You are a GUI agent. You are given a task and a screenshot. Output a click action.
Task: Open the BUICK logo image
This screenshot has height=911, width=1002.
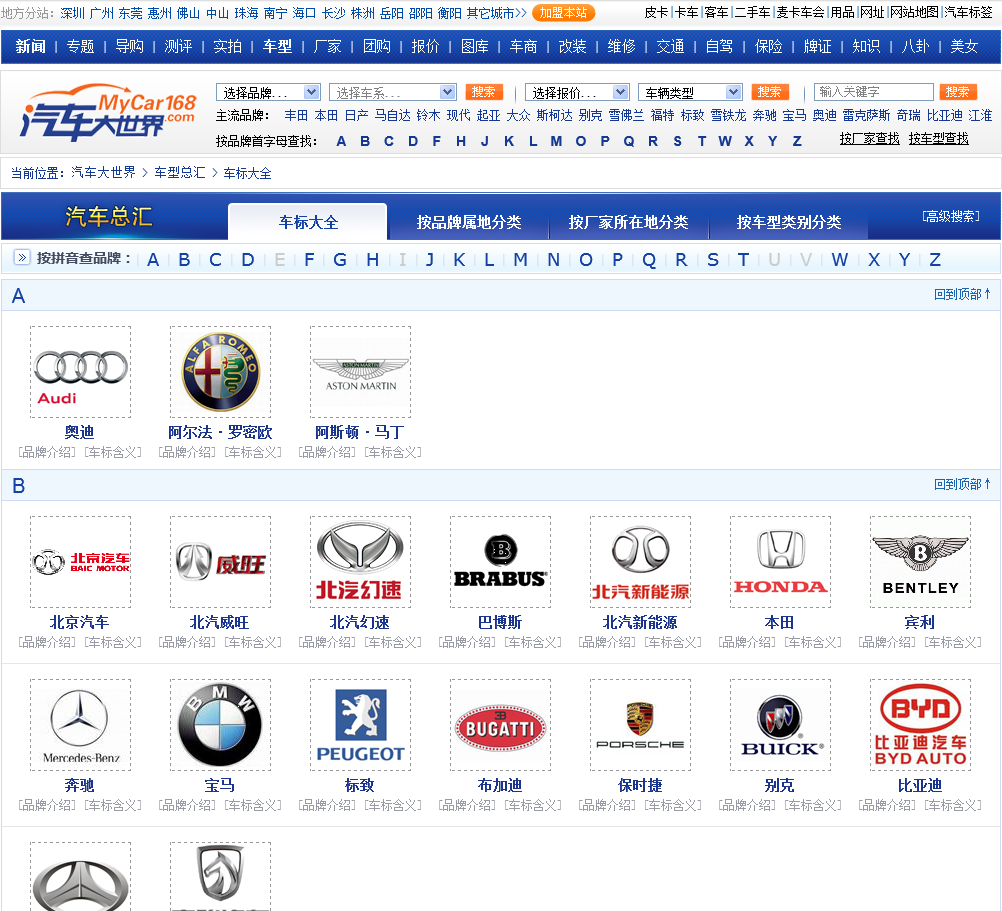click(x=780, y=724)
